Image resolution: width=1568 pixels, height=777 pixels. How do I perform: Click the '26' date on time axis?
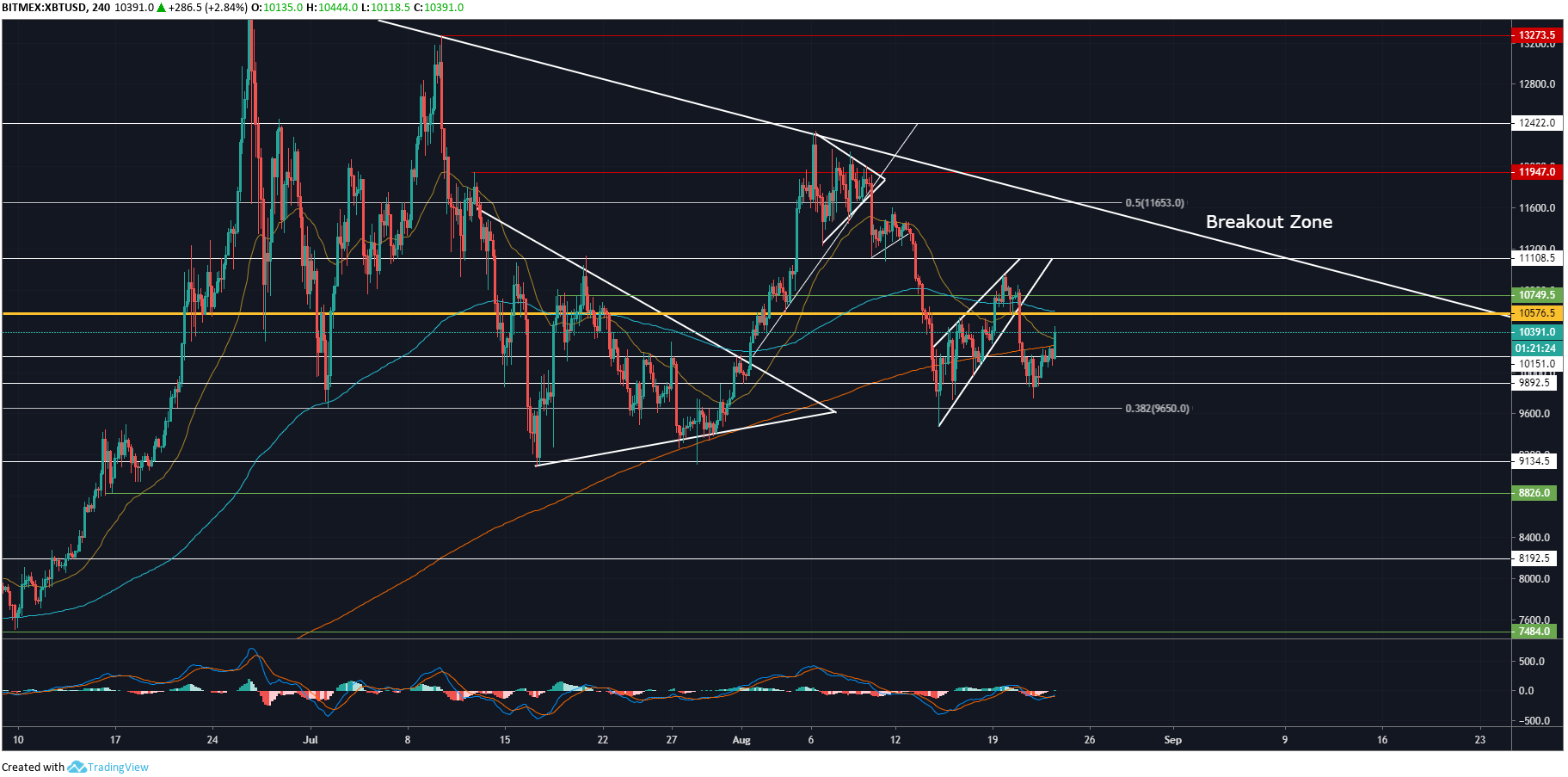pos(1090,740)
